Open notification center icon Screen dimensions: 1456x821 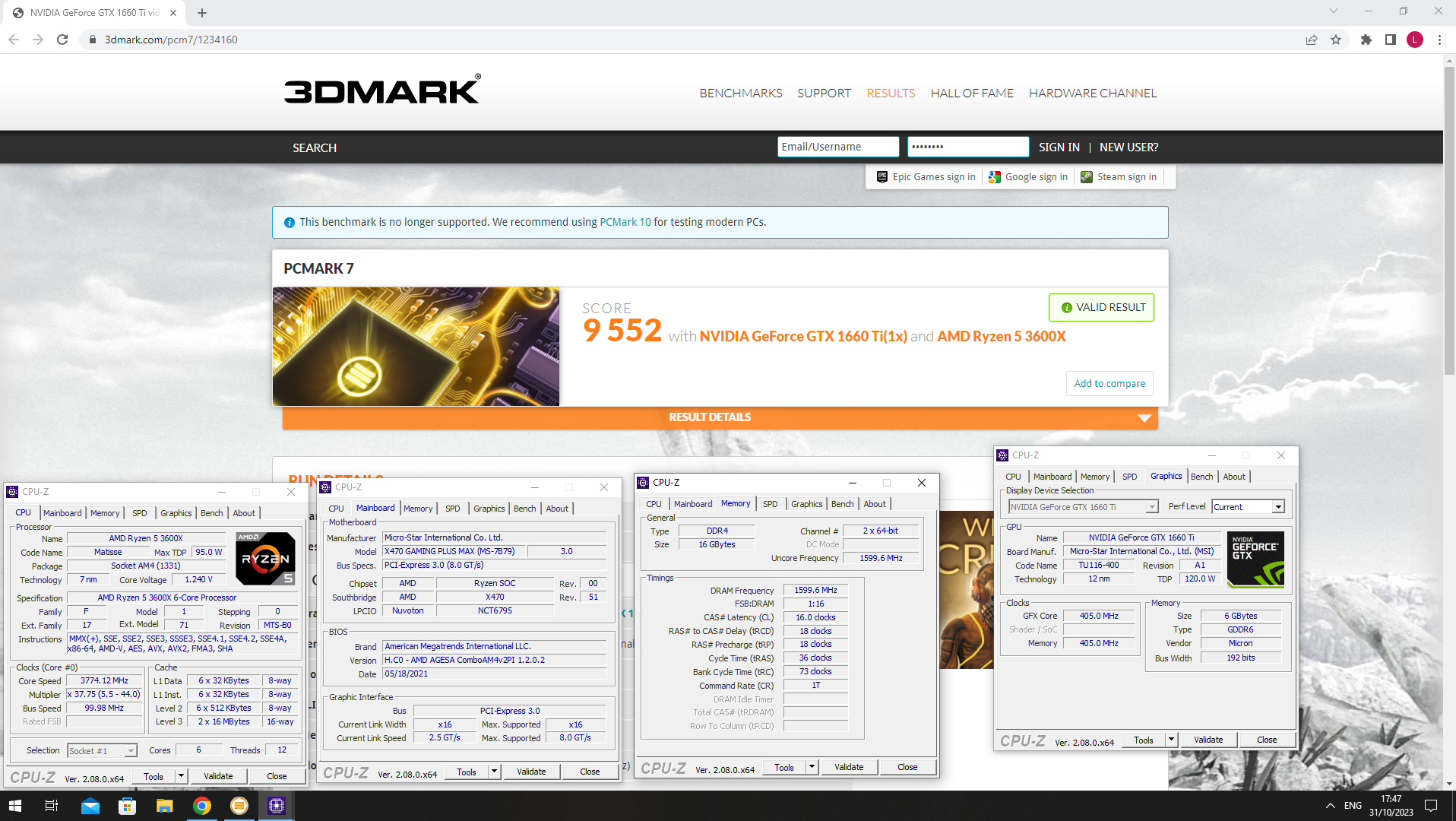tap(1431, 806)
